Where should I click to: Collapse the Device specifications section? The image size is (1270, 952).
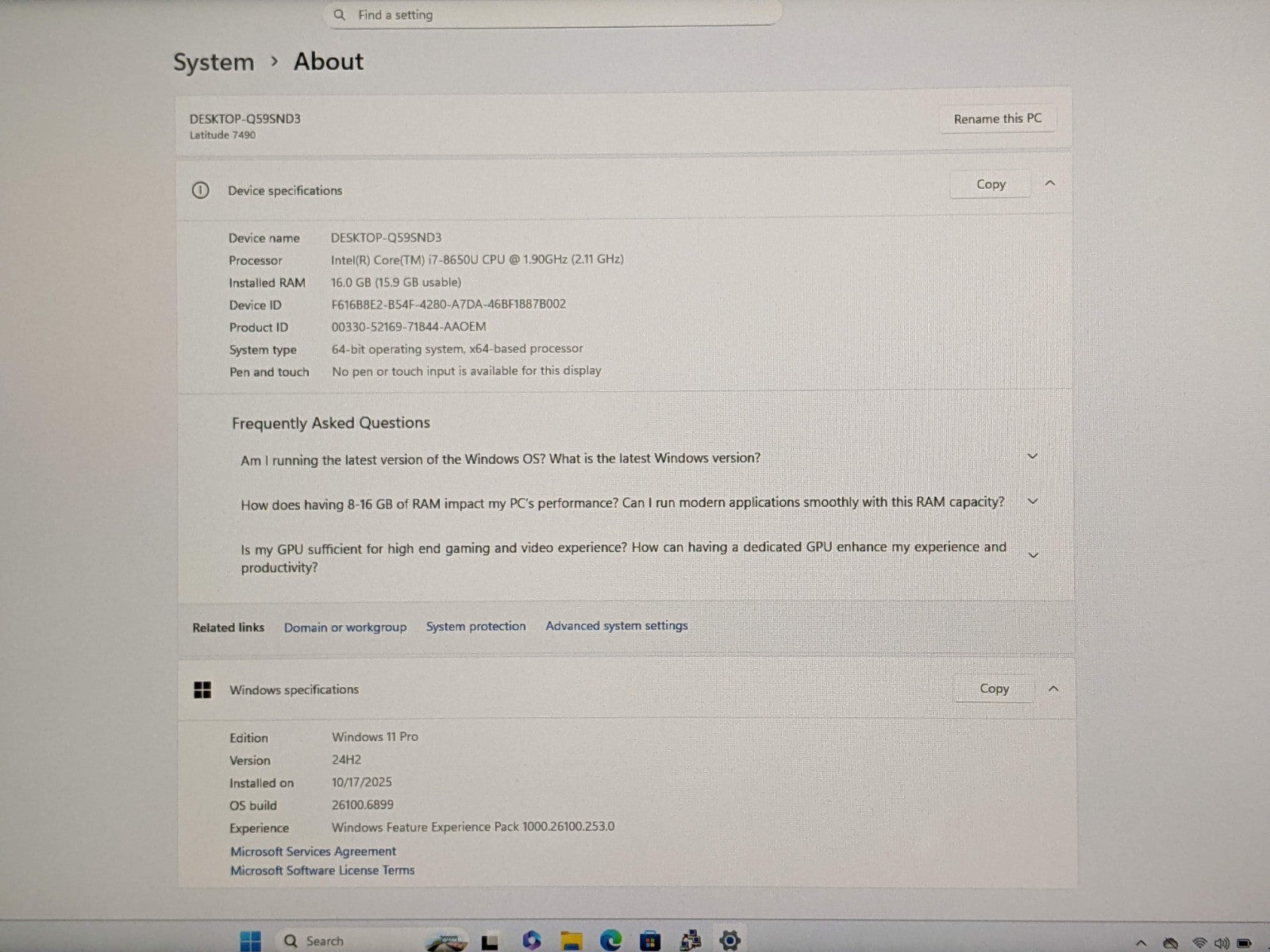coord(1050,184)
